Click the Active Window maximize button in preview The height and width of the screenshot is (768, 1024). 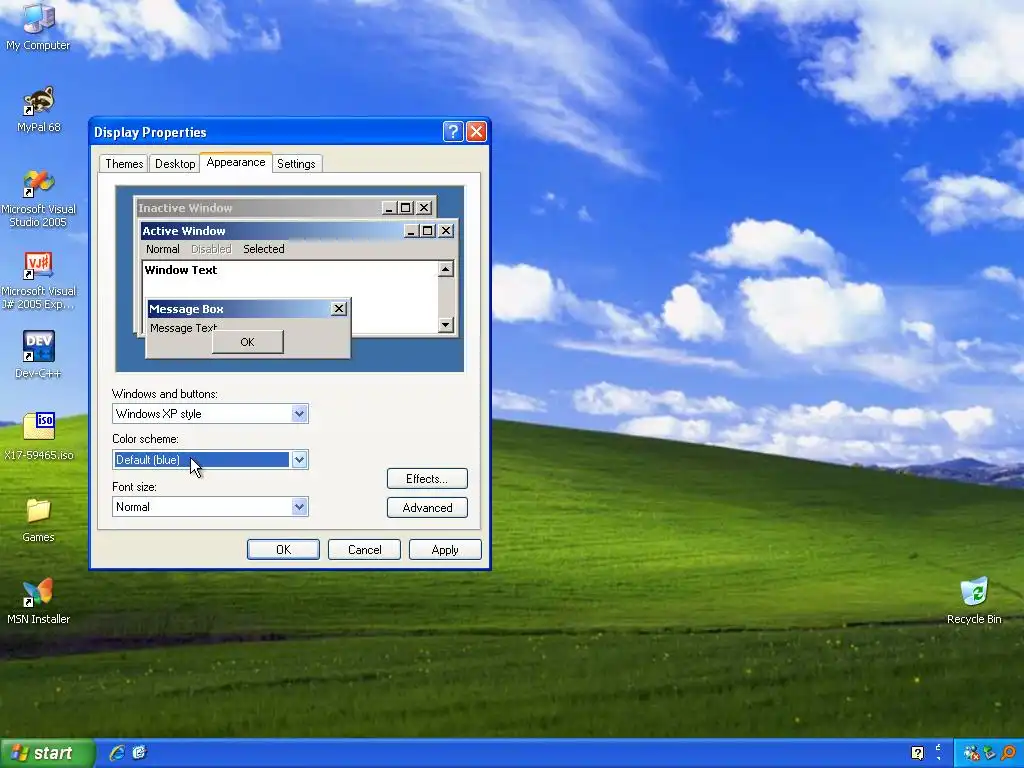[x=428, y=231]
